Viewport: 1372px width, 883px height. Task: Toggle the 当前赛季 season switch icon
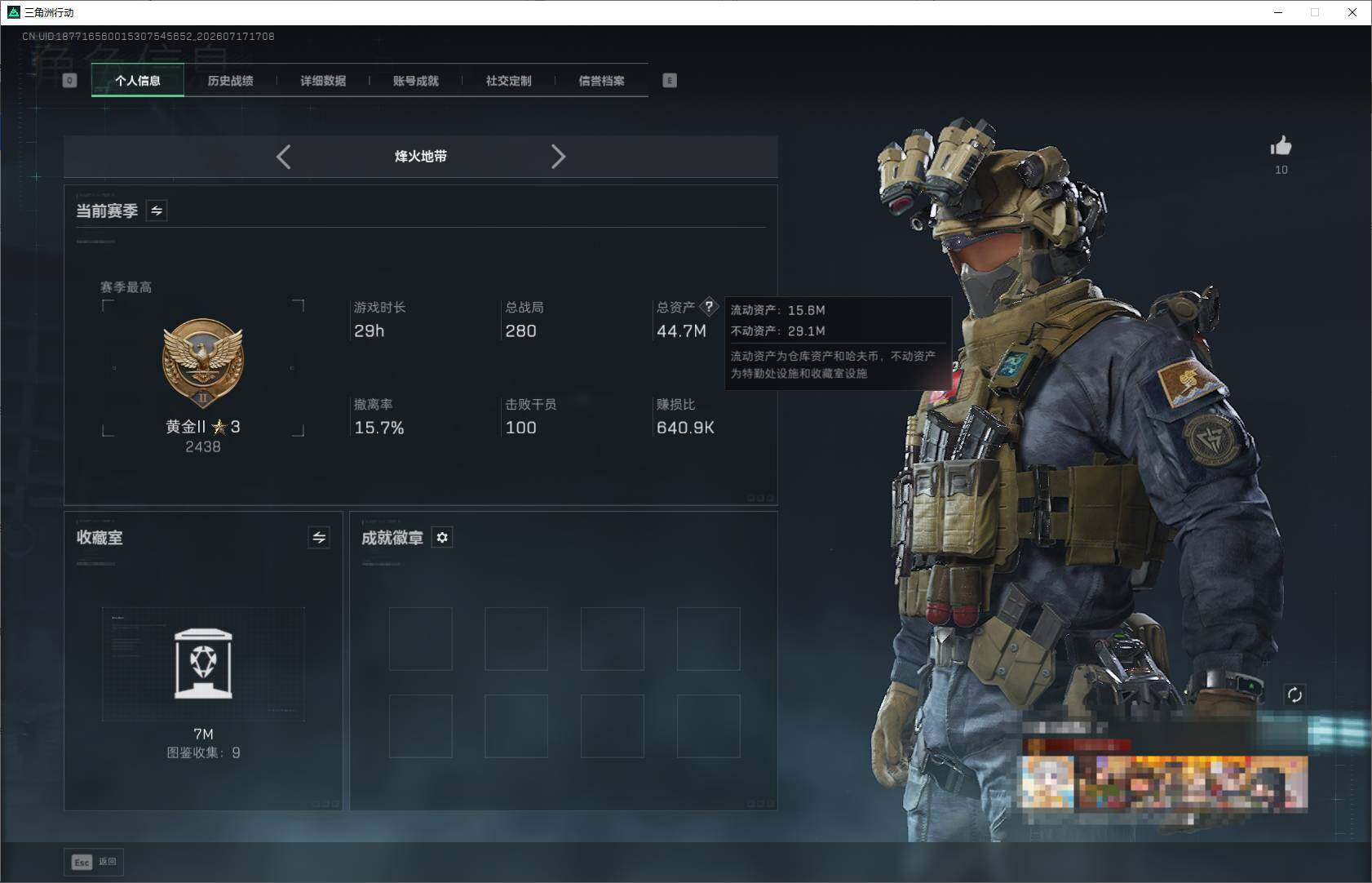(x=157, y=211)
